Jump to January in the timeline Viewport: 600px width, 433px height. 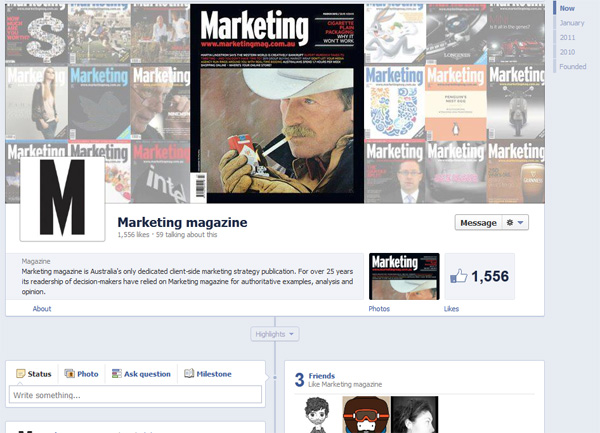point(572,23)
